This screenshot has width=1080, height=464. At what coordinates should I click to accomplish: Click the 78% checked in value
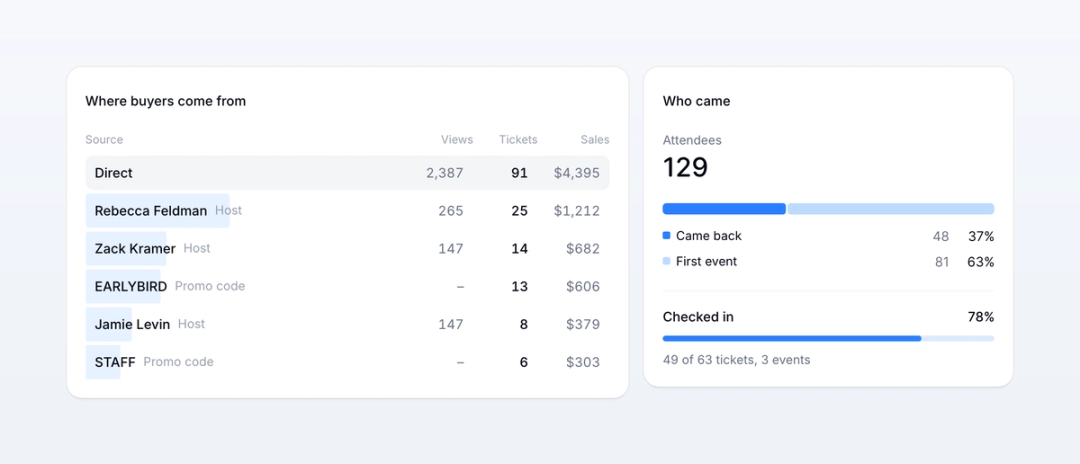click(x=981, y=317)
